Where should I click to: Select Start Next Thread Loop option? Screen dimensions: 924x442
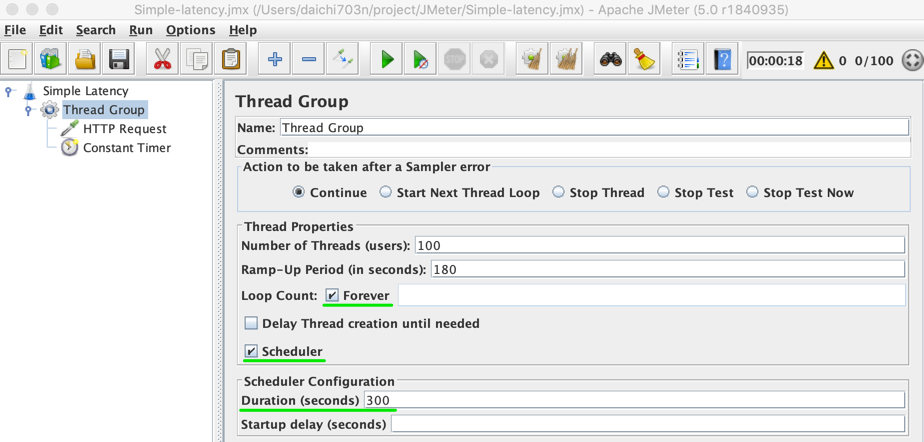click(x=385, y=193)
